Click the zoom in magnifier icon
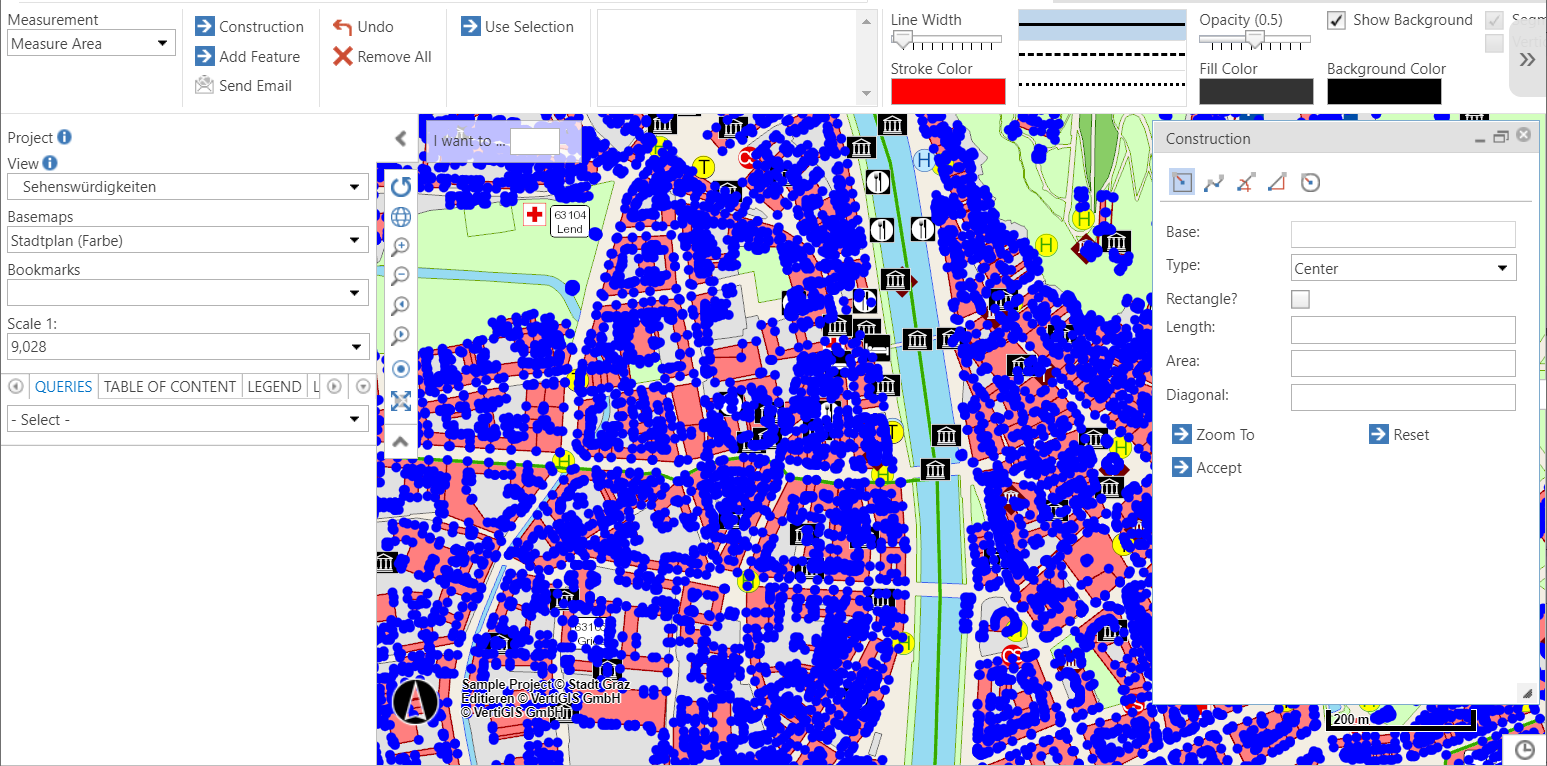The height and width of the screenshot is (766, 1547). coord(401,247)
